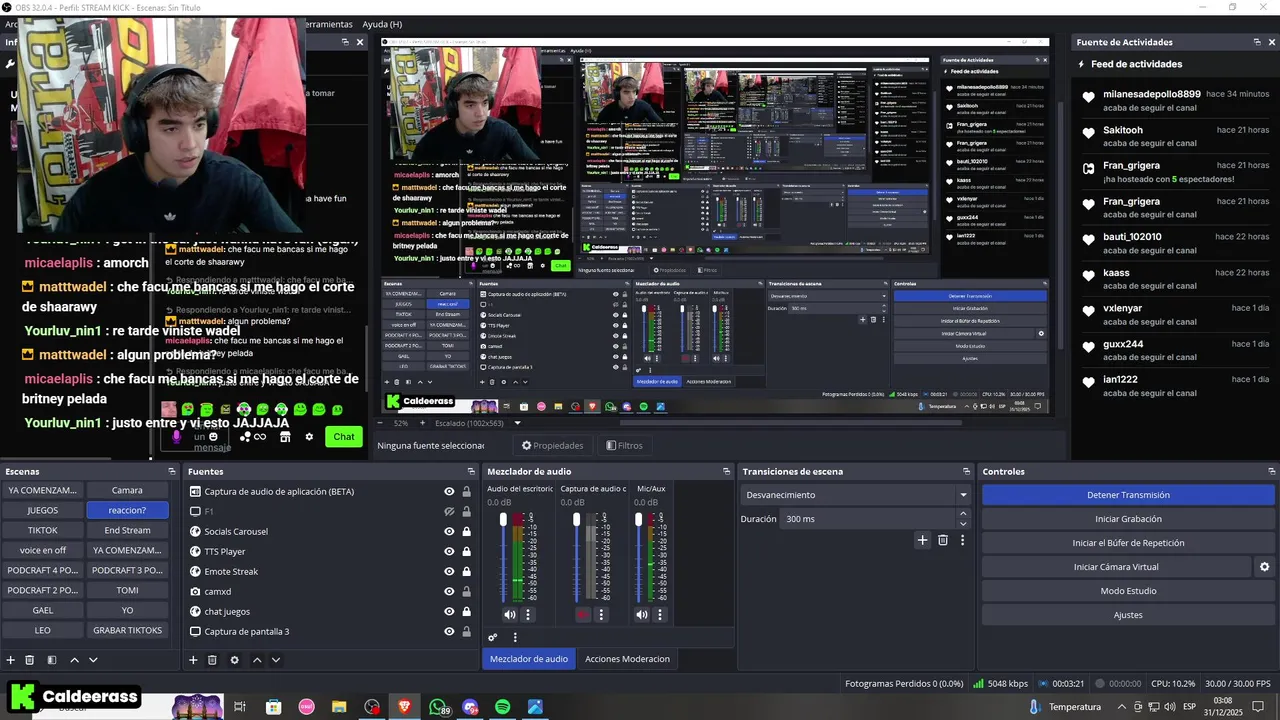Delete selected source with the Fuentes trash icon

point(212,660)
